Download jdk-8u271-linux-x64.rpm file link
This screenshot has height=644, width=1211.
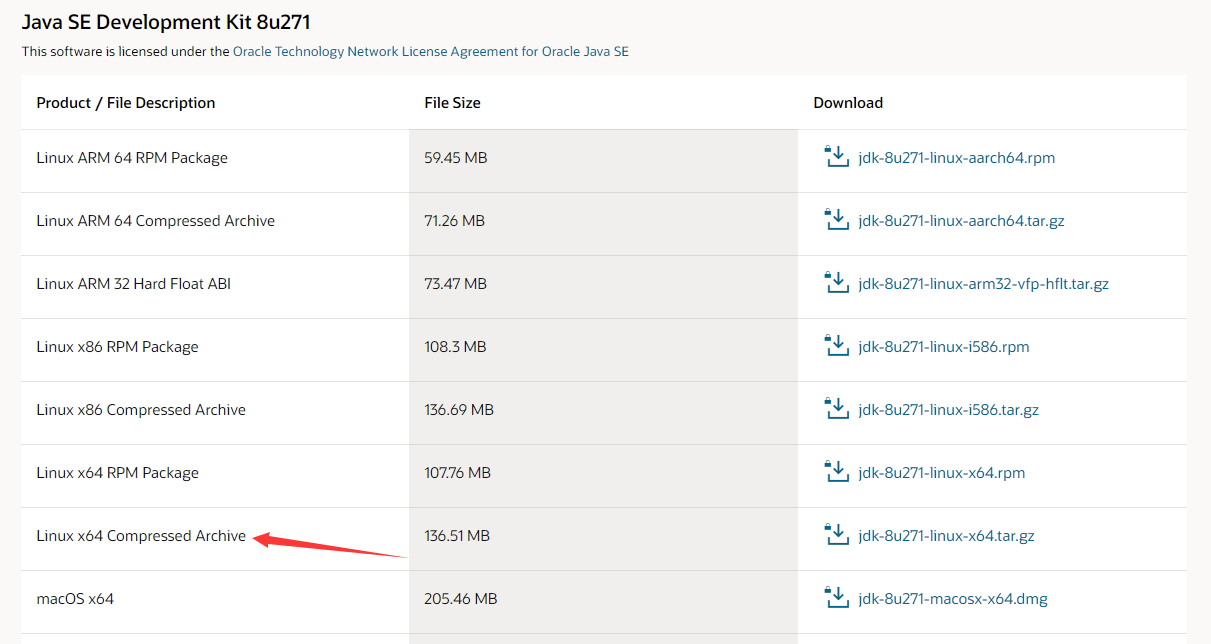pyautogui.click(x=942, y=473)
